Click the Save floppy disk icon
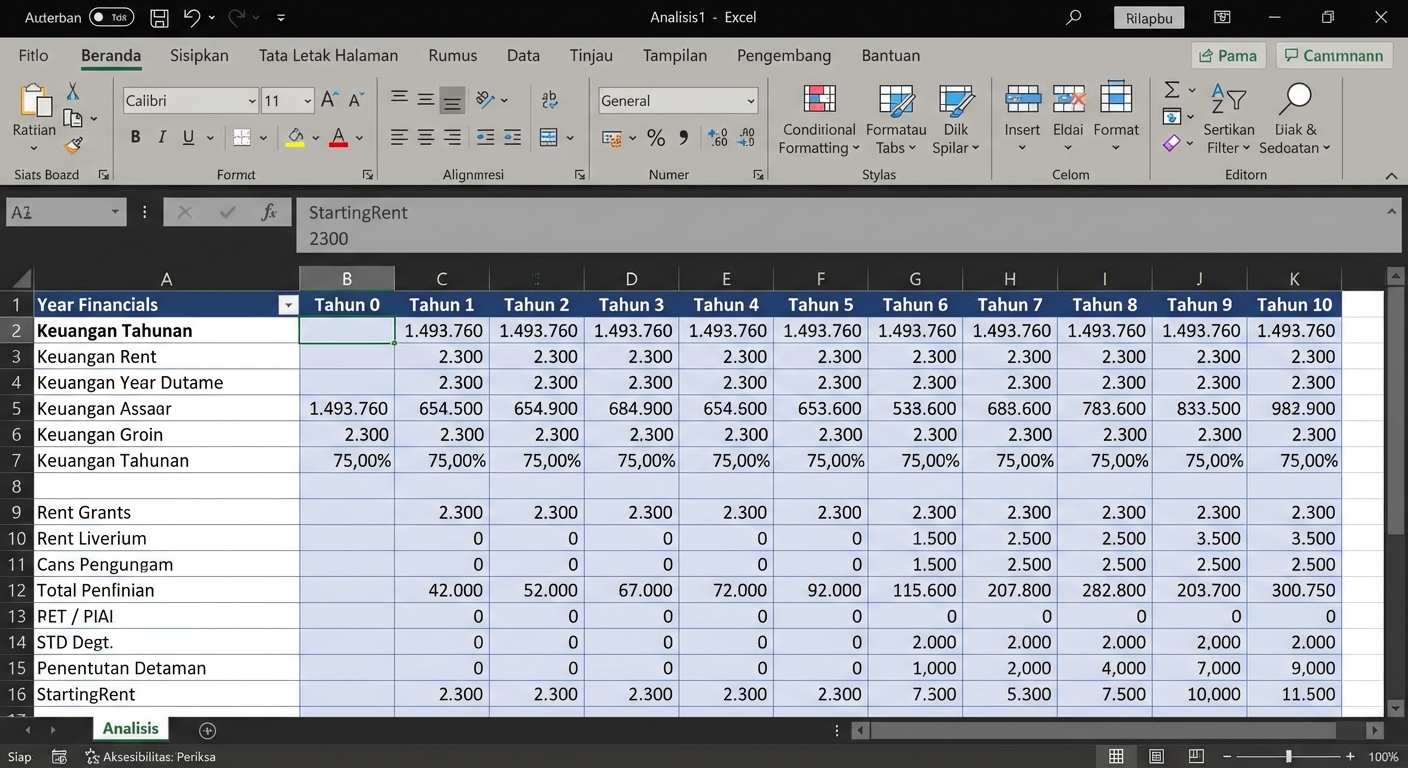 (x=159, y=18)
